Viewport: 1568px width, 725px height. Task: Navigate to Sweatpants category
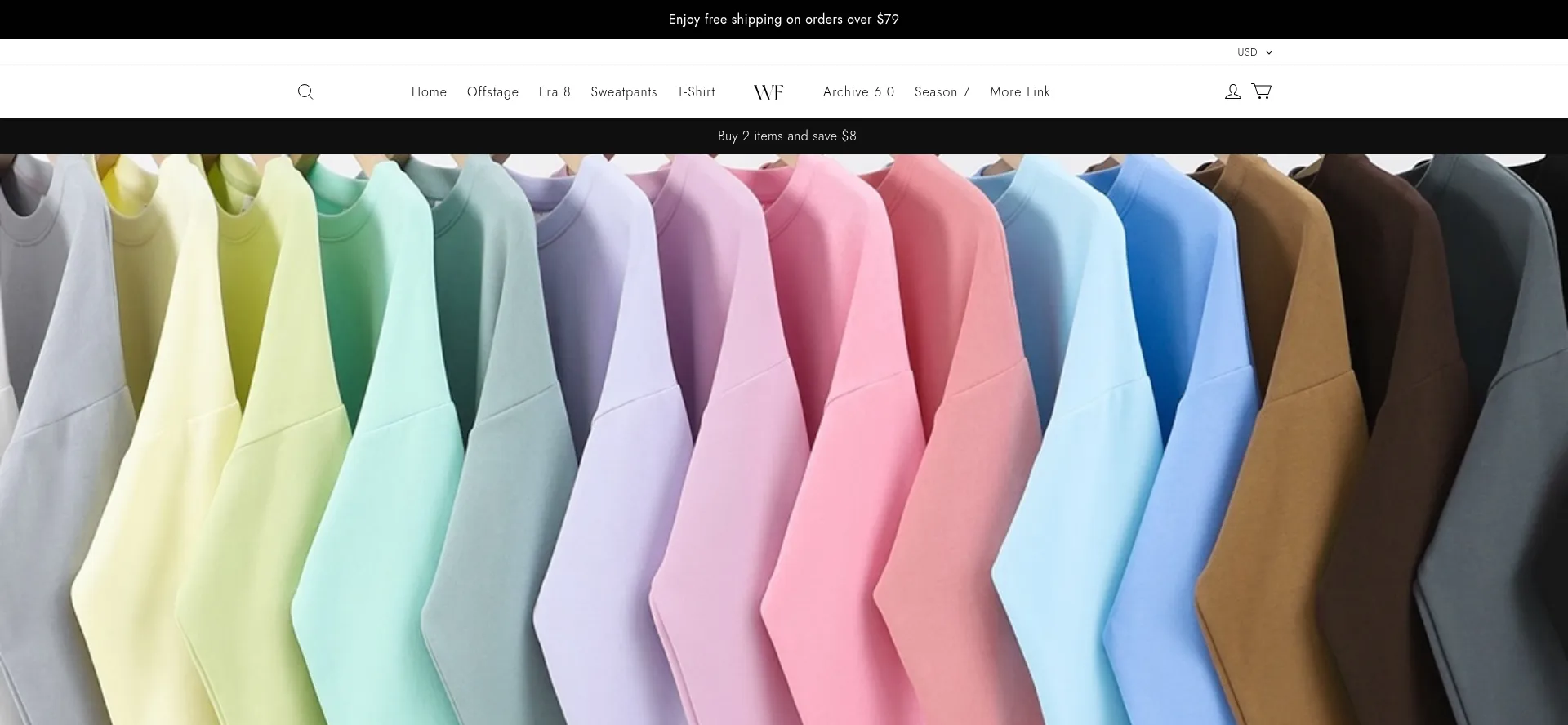(623, 92)
